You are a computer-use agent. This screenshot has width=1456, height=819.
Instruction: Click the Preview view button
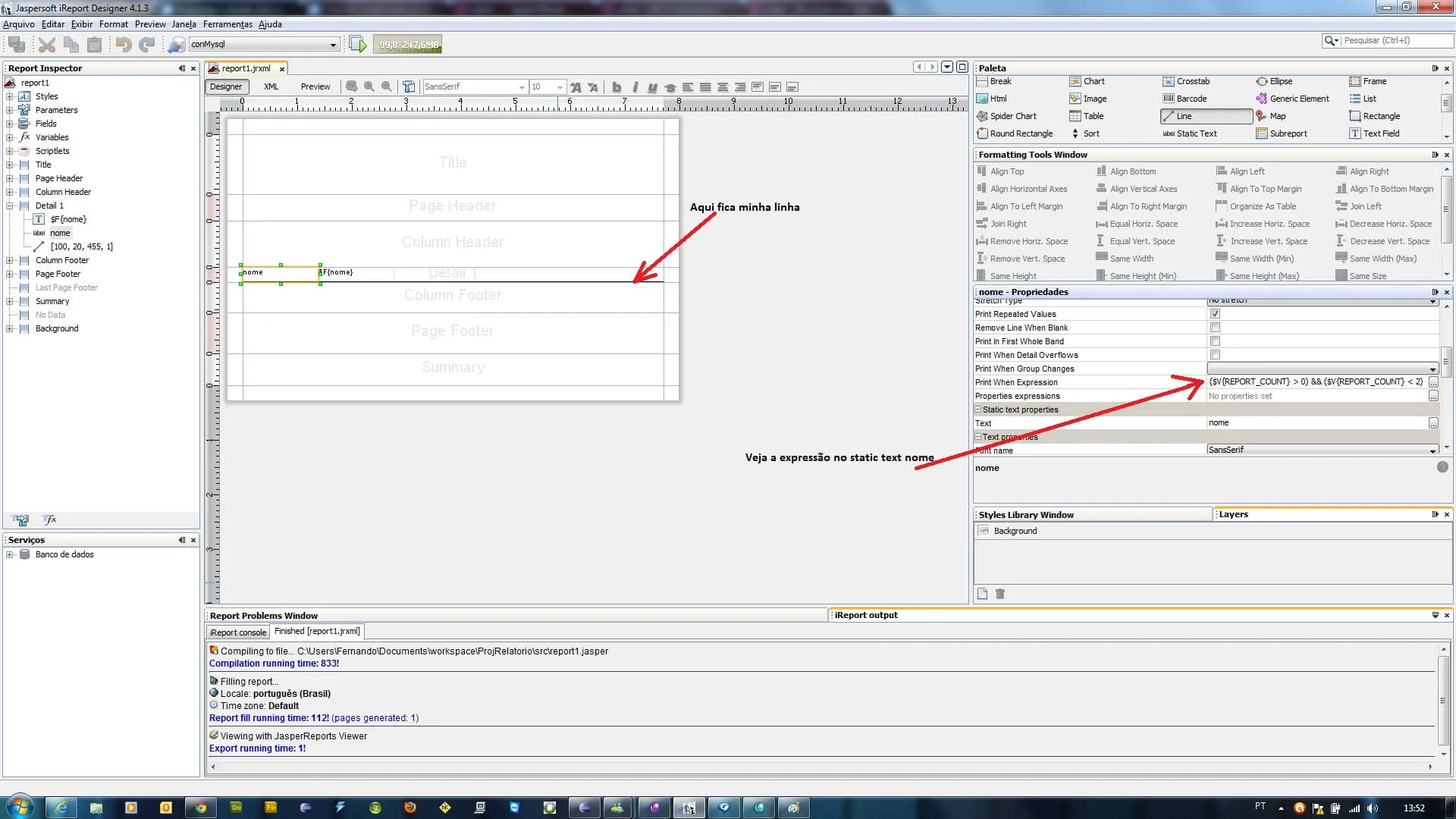[x=315, y=86]
